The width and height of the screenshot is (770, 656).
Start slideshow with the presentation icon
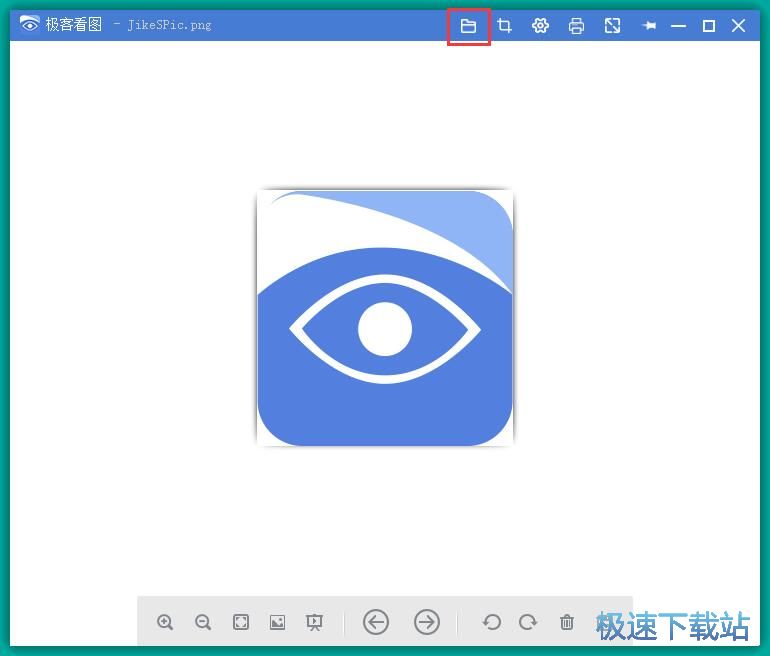[314, 622]
